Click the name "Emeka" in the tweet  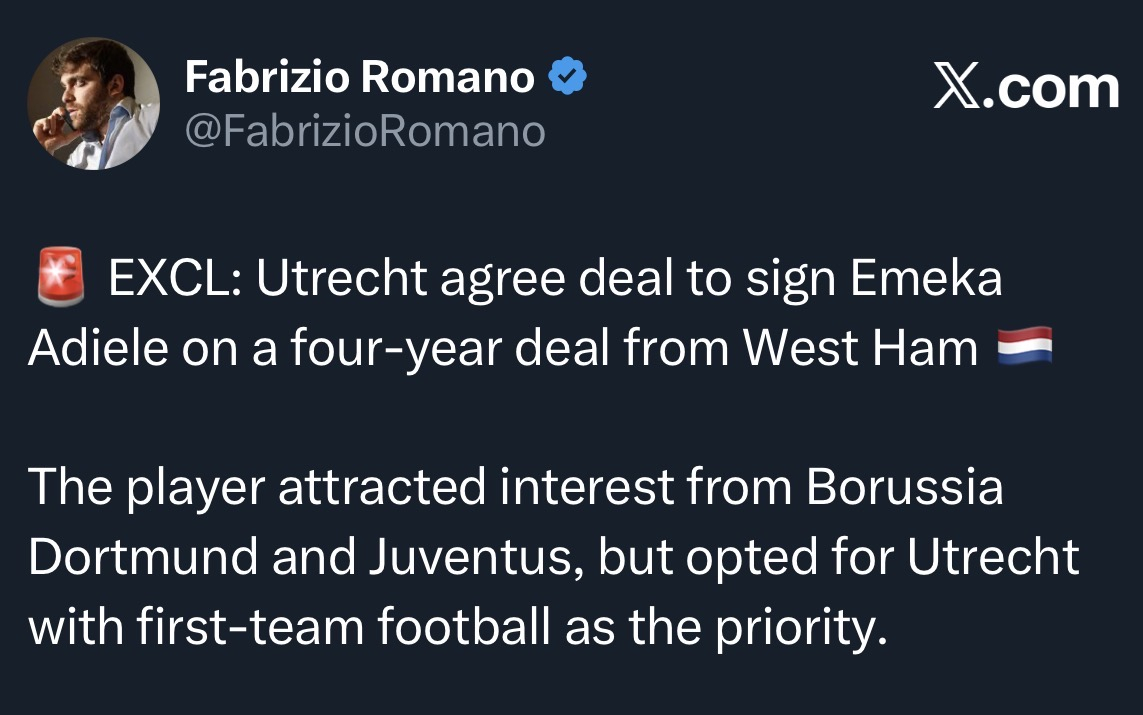pos(925,282)
